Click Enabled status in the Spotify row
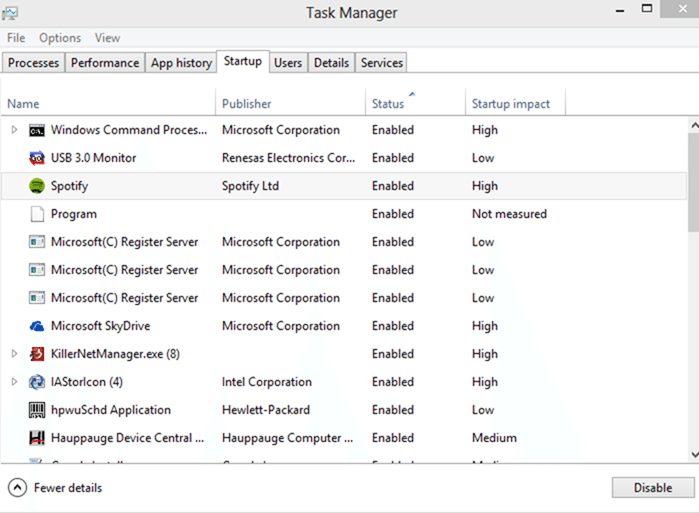The width and height of the screenshot is (699, 513). (393, 186)
